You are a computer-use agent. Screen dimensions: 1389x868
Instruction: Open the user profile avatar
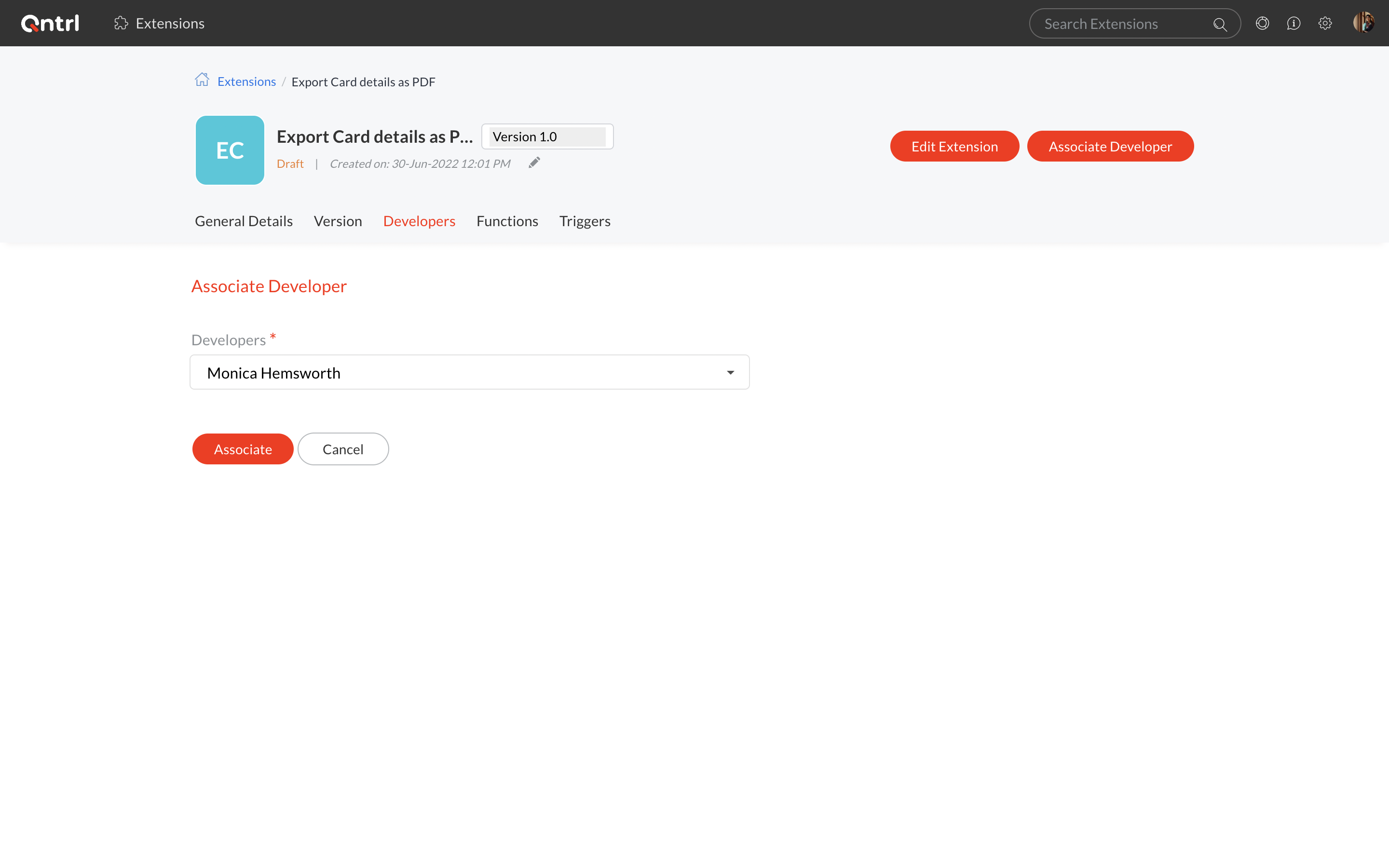pos(1363,23)
